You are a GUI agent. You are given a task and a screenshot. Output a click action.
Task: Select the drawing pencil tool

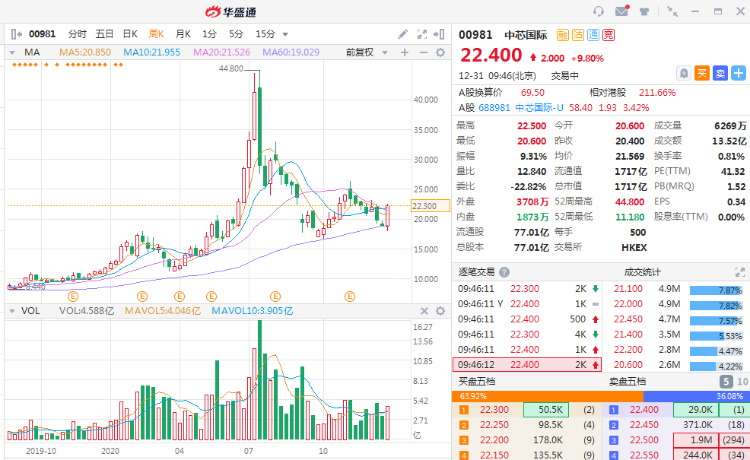[403, 34]
